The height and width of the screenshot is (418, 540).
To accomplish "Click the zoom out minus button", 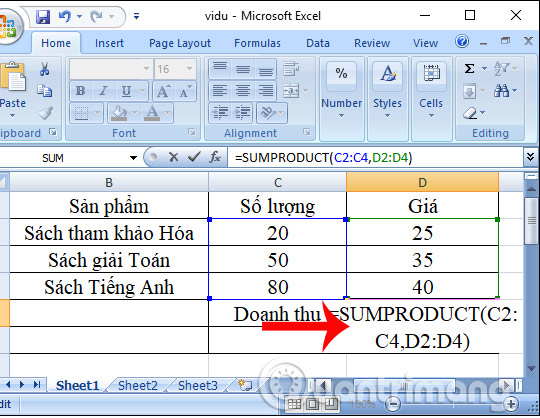I will (393, 404).
